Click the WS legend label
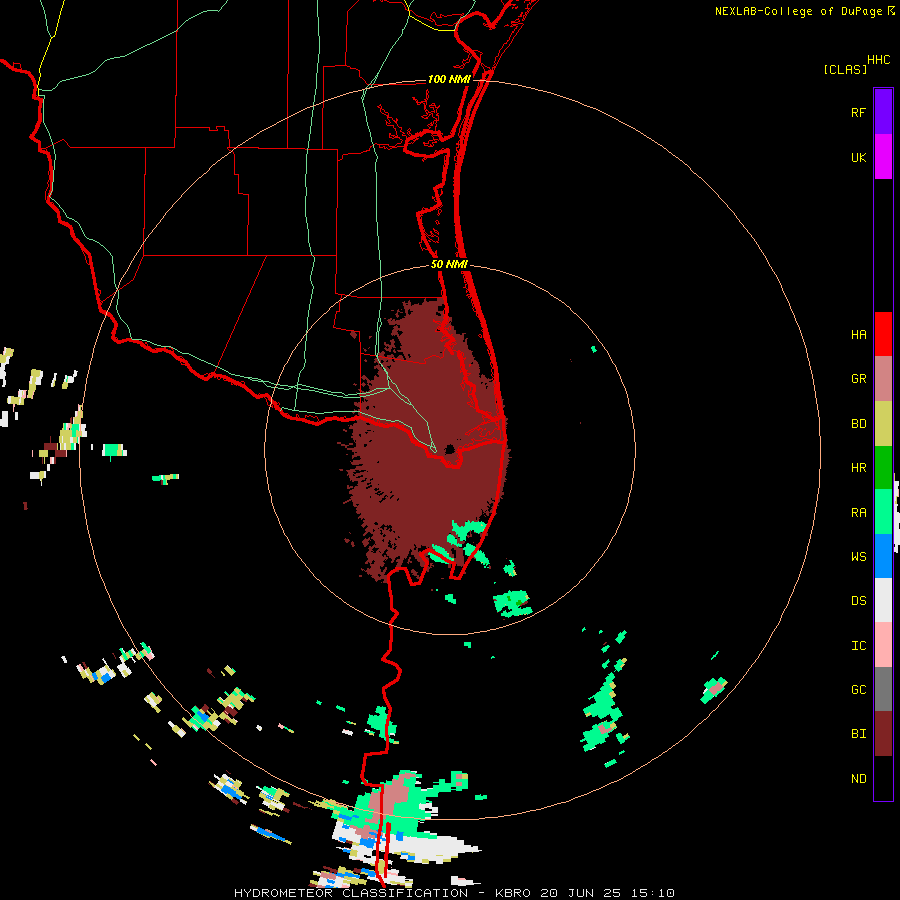 pos(859,556)
